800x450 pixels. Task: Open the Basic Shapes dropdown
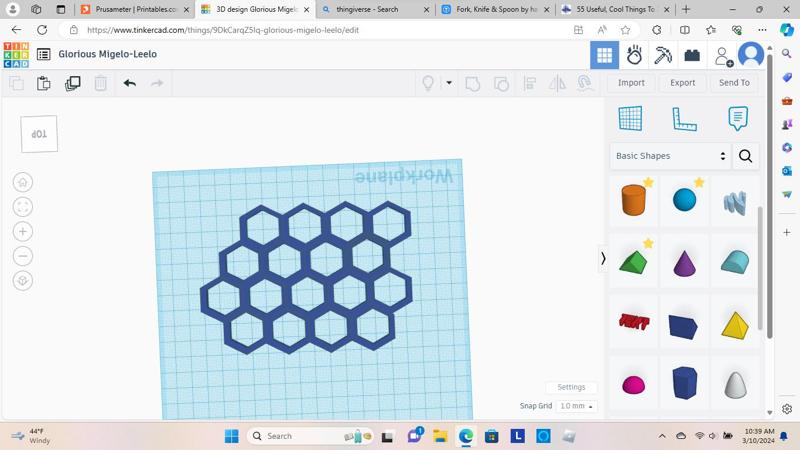click(x=670, y=156)
